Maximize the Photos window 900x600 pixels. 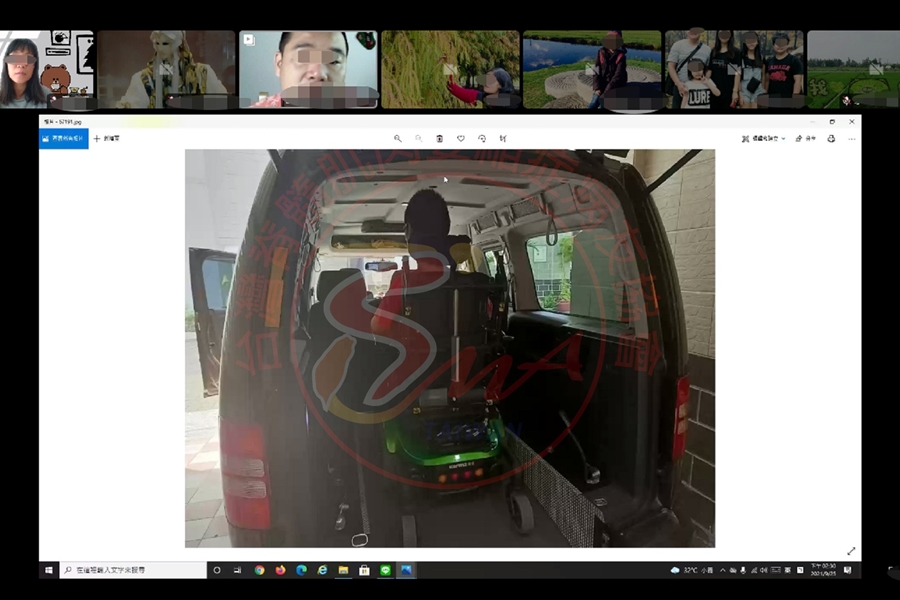(832, 122)
